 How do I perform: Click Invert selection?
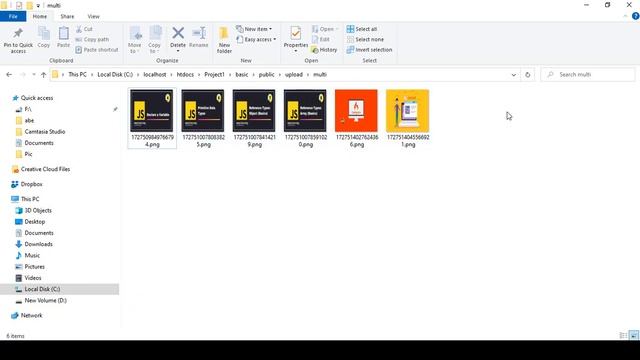tap(369, 50)
